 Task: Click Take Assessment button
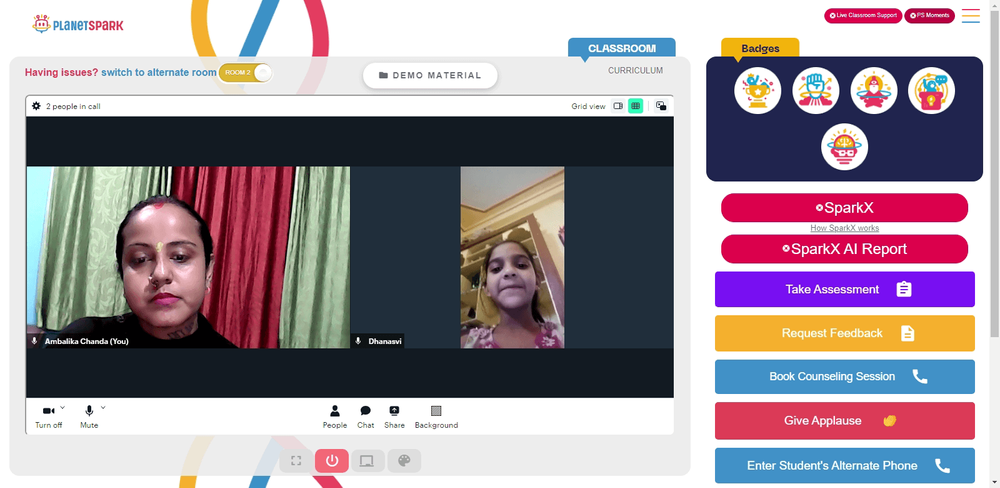click(x=844, y=290)
